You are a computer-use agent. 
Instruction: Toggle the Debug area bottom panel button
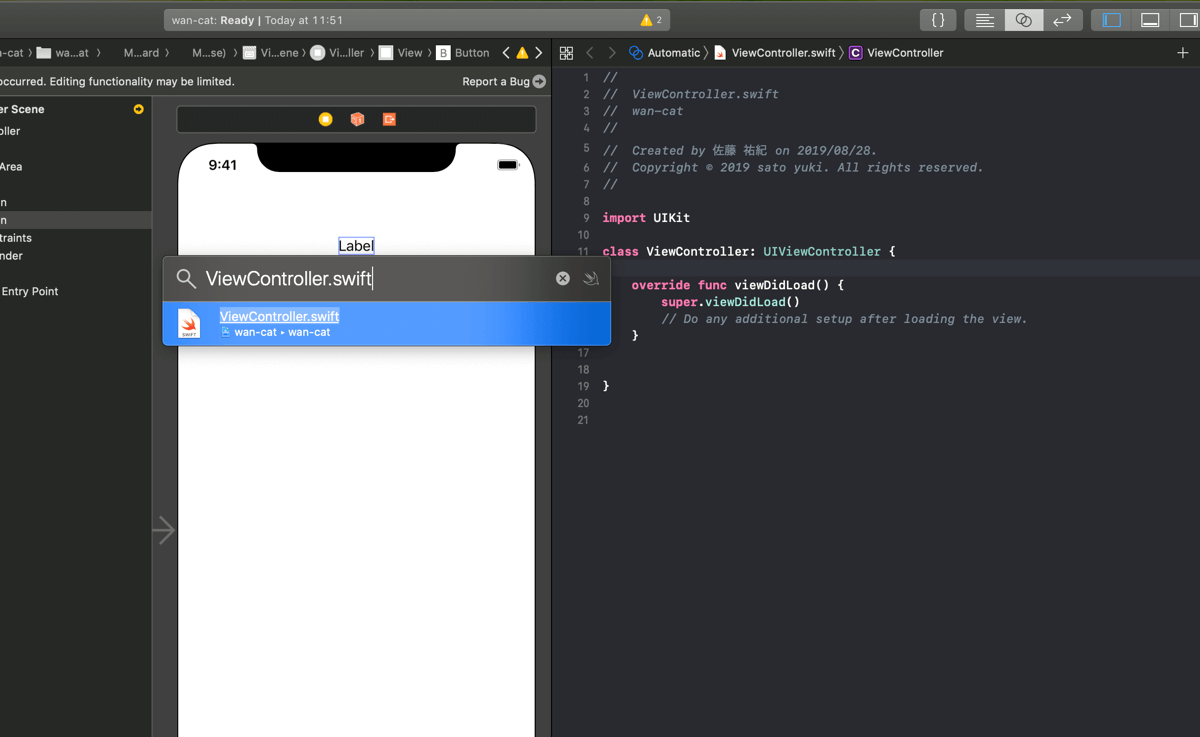1150,20
